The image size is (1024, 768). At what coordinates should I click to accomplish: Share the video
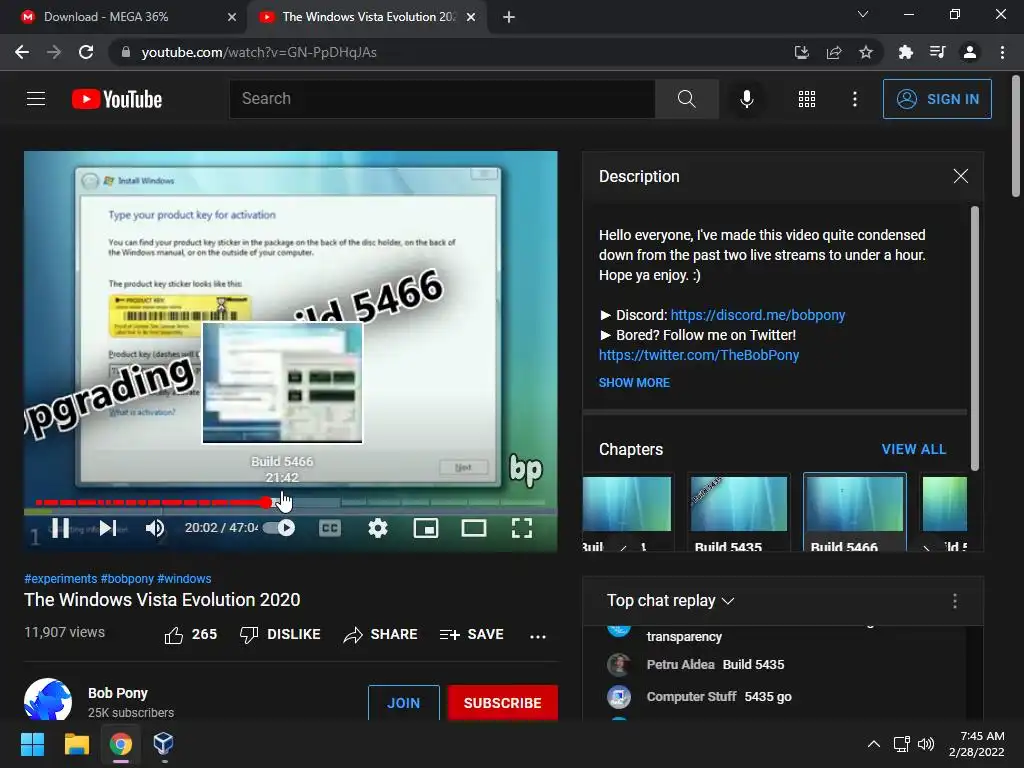pos(380,634)
